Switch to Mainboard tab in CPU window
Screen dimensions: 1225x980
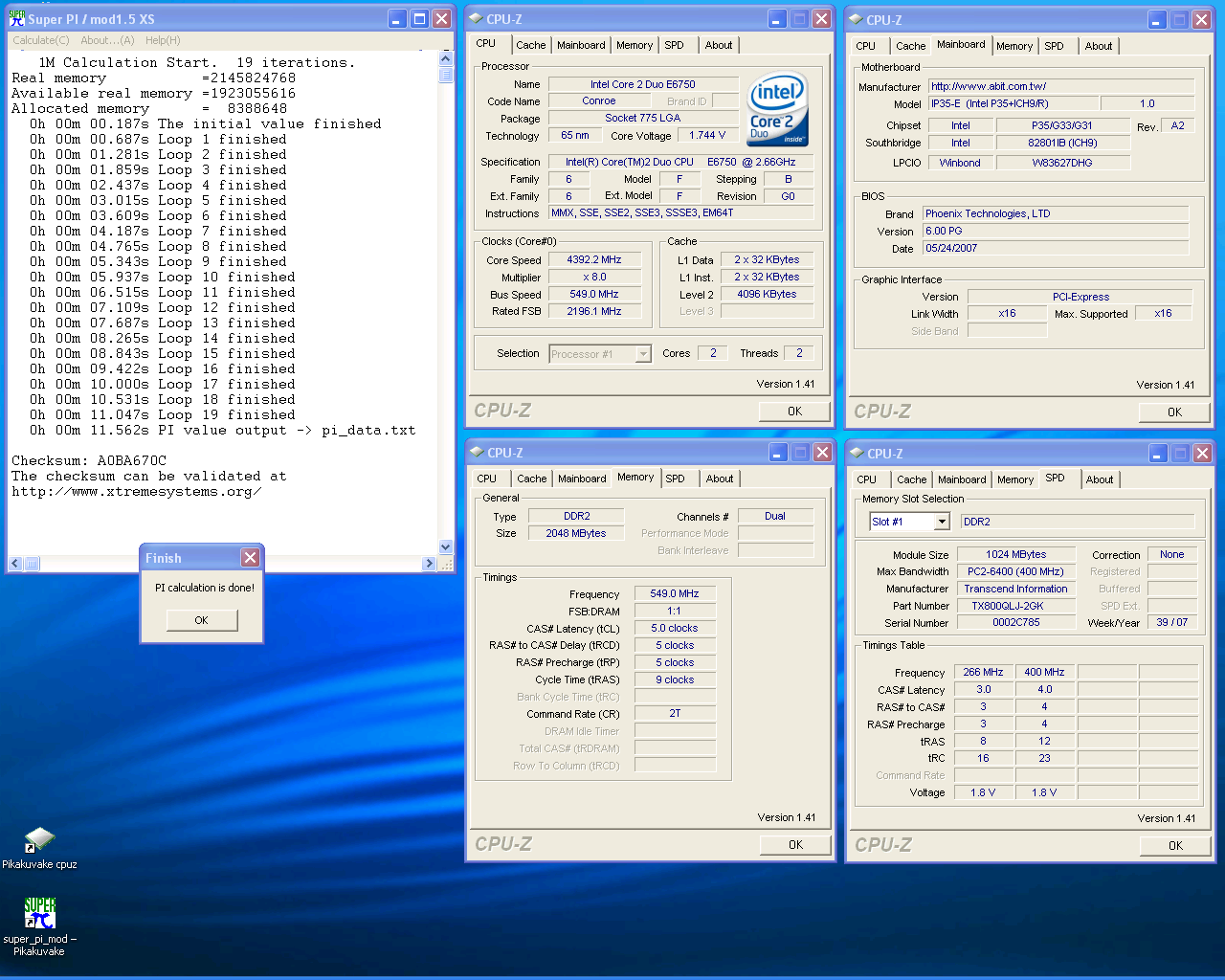[581, 45]
